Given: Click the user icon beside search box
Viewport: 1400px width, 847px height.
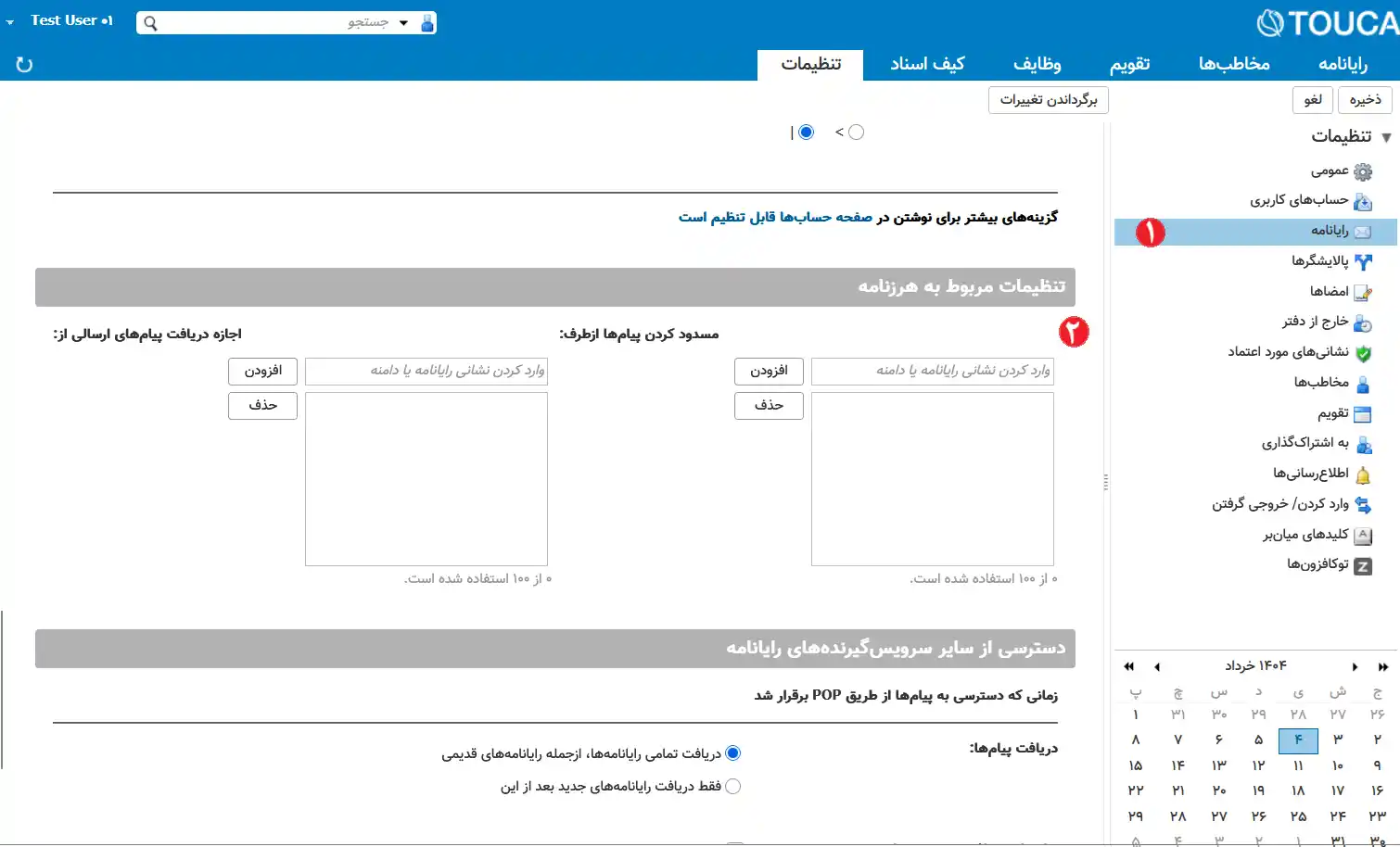Looking at the screenshot, I should click(x=426, y=22).
